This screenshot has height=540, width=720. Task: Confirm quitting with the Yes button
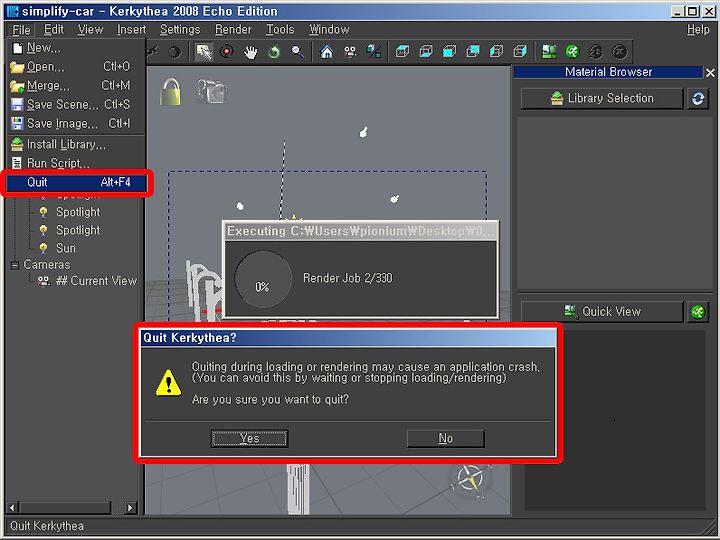coord(249,439)
